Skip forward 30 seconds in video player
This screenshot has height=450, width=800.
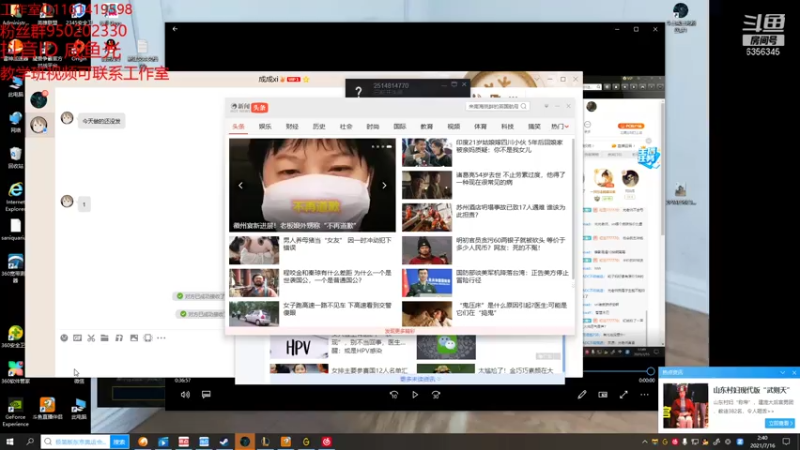(436, 394)
